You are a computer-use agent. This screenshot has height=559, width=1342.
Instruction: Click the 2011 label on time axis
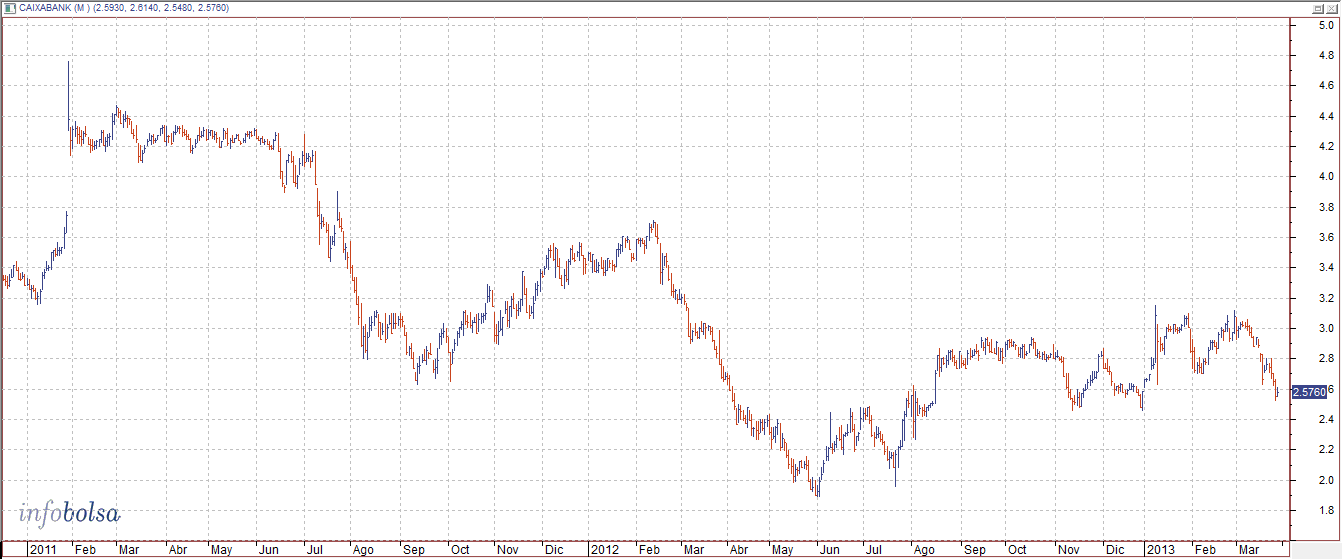pos(43,550)
